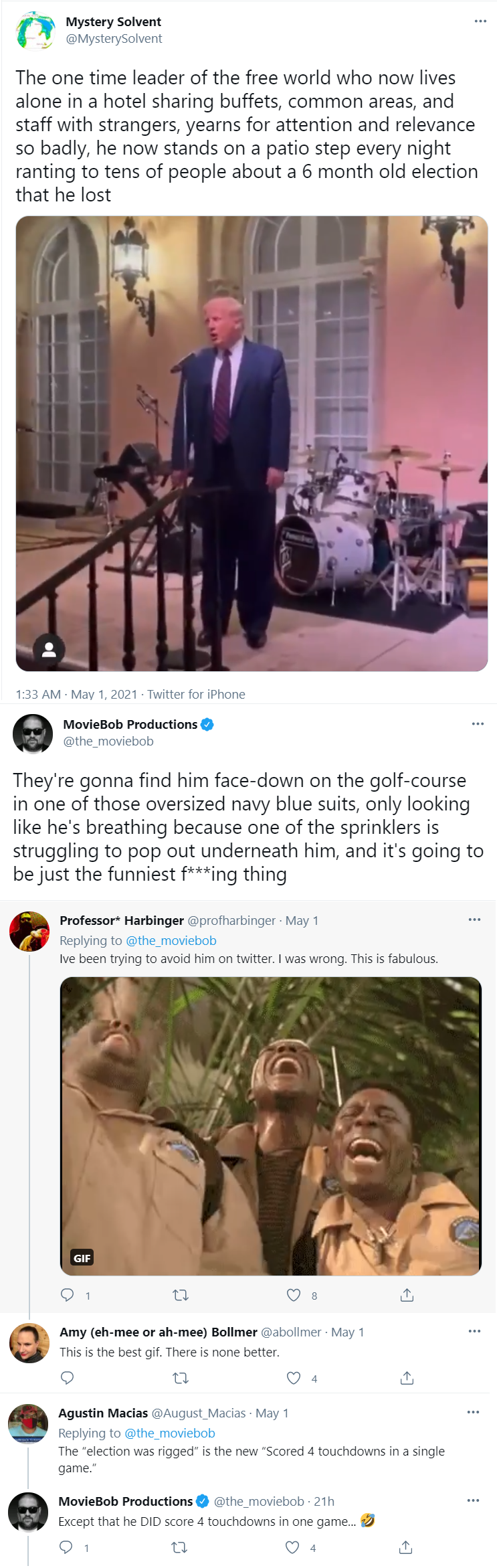Image resolution: width=497 pixels, height=1568 pixels.
Task: Expand more menu on Professor Harbinger reply
Action: [x=474, y=920]
